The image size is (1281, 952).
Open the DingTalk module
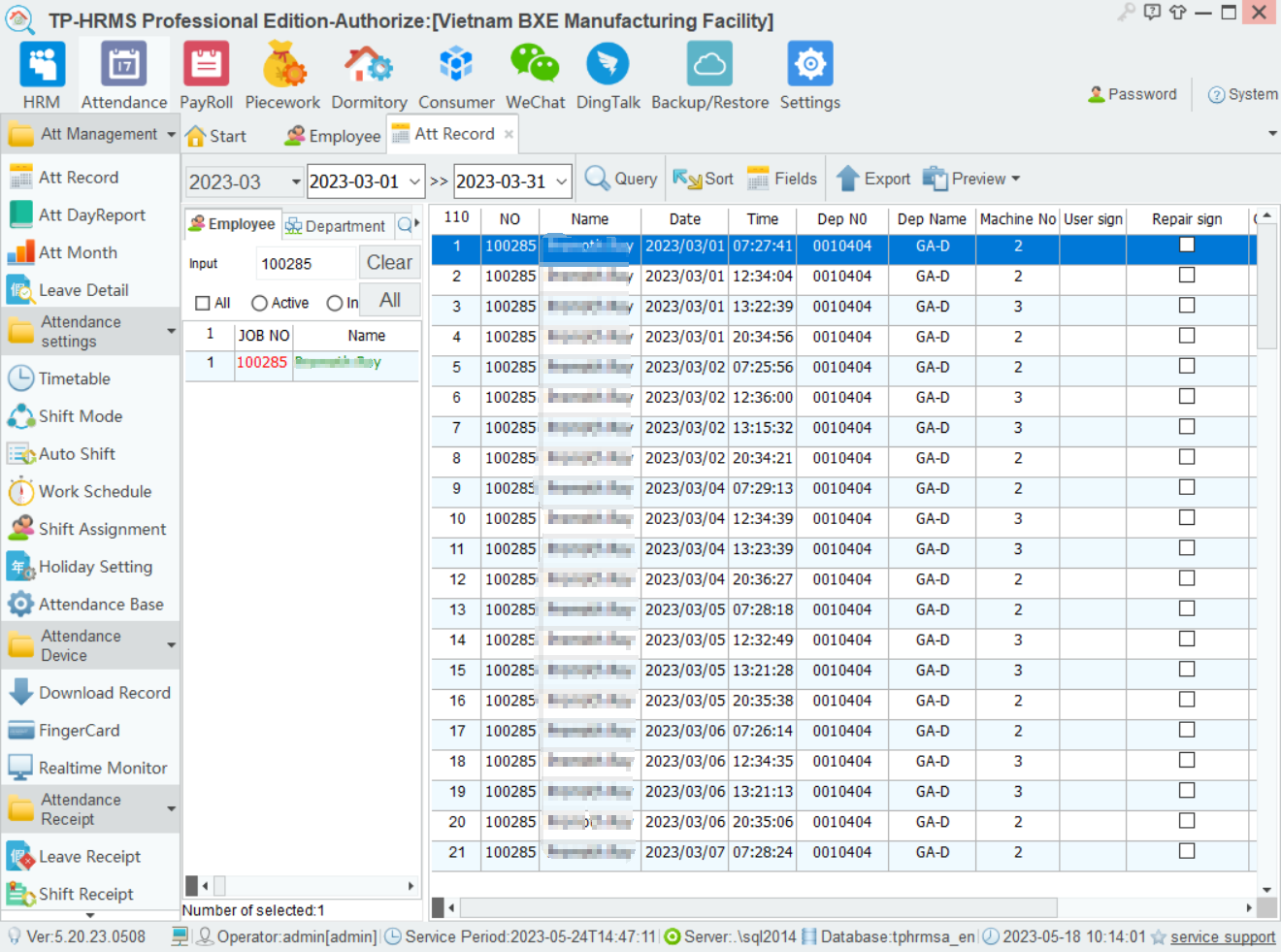[608, 76]
